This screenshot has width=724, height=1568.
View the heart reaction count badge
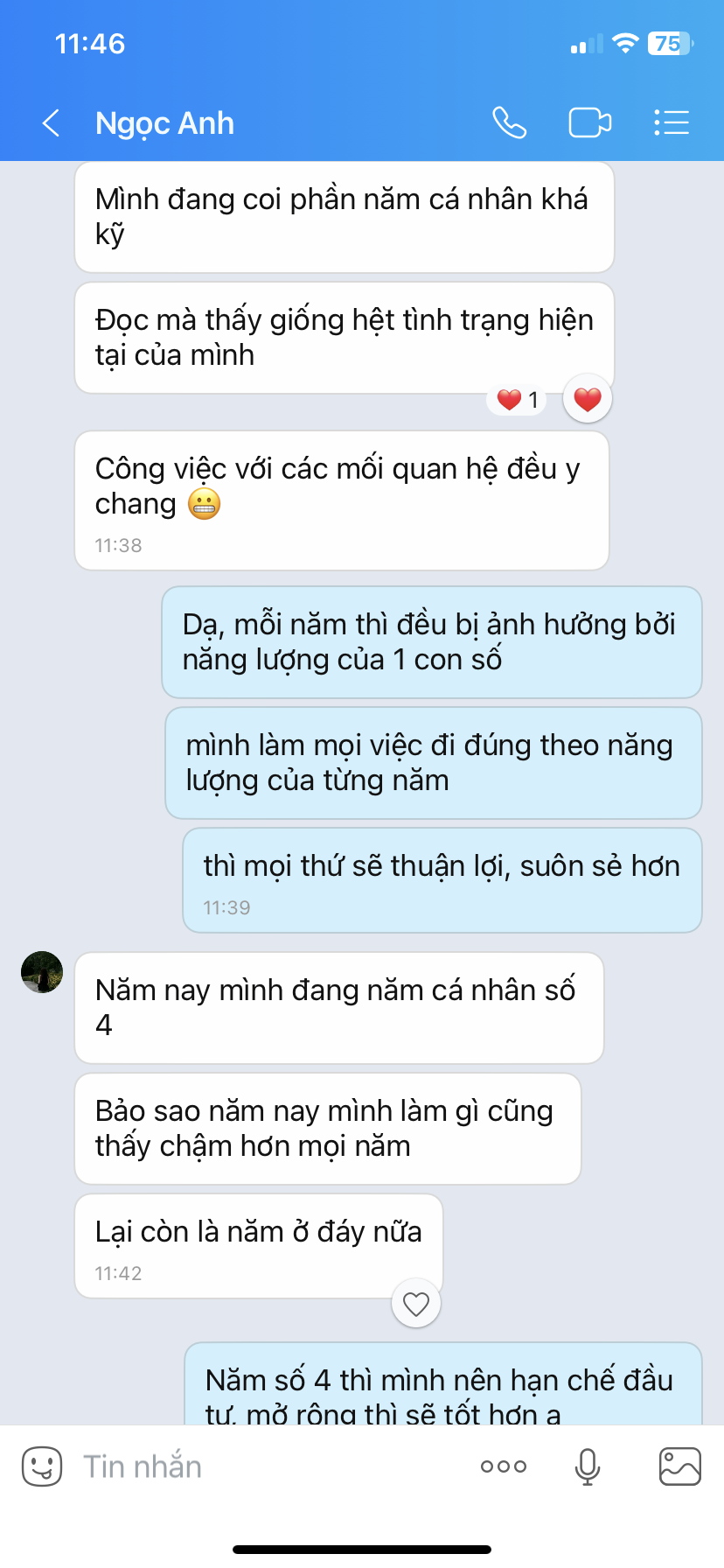pyautogui.click(x=518, y=400)
